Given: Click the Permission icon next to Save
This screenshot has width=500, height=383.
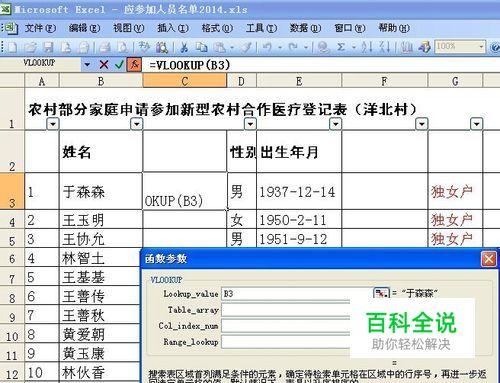Looking at the screenshot, I should coord(66,47).
